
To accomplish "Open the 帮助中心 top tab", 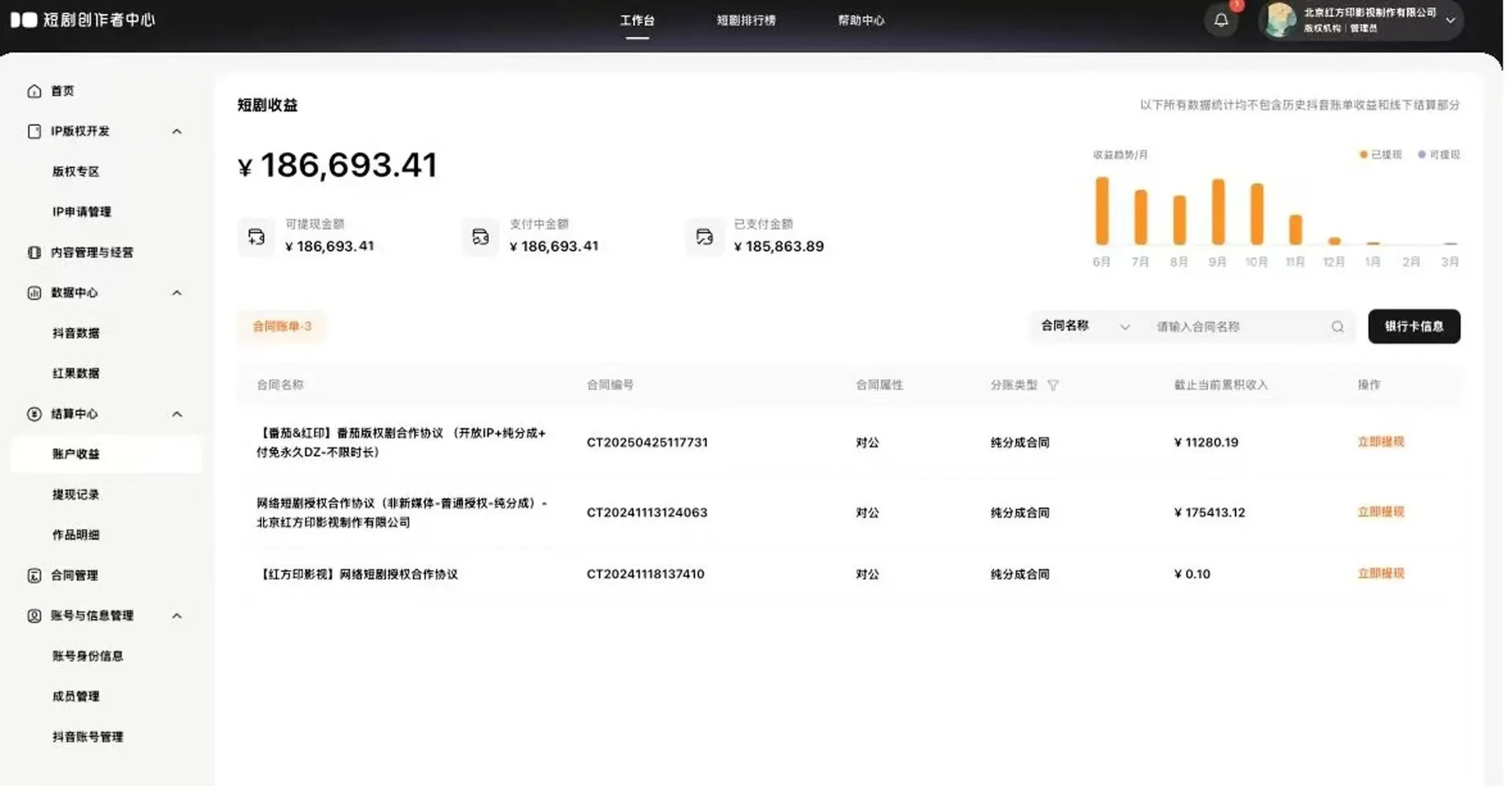I will point(861,20).
